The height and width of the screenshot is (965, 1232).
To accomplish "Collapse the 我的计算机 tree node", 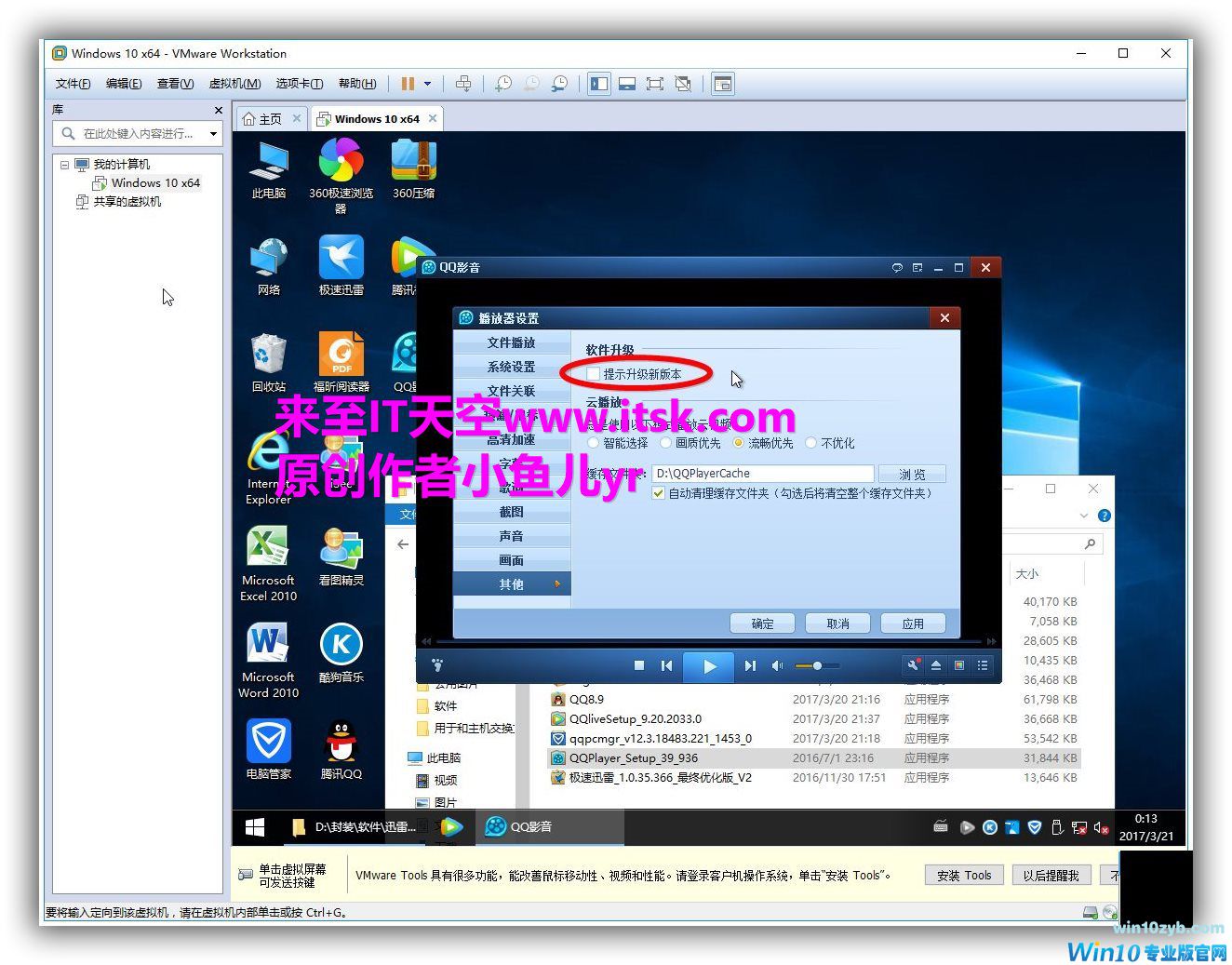I will pos(64,165).
